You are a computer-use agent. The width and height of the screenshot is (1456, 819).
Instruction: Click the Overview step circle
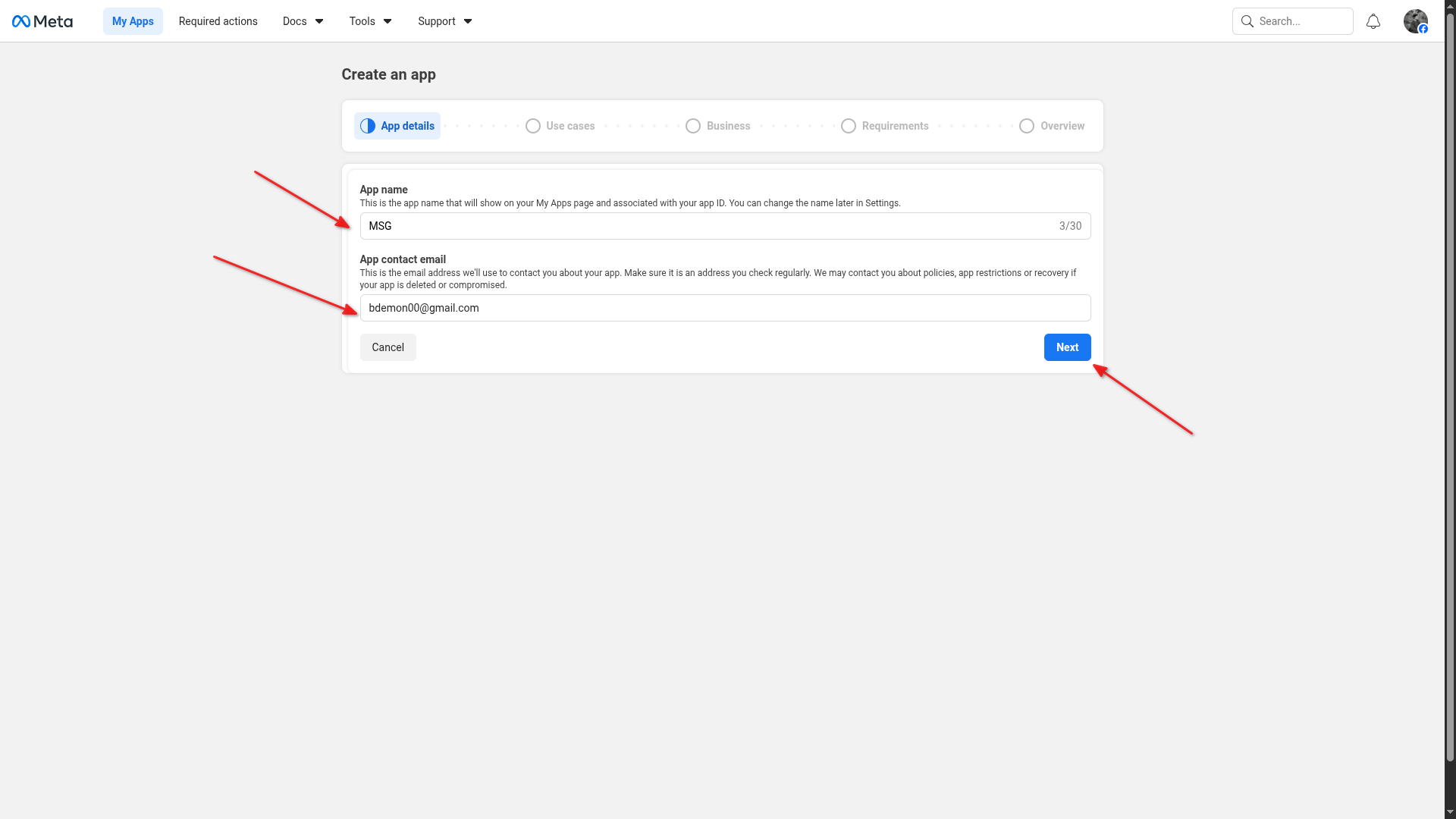pos(1027,126)
